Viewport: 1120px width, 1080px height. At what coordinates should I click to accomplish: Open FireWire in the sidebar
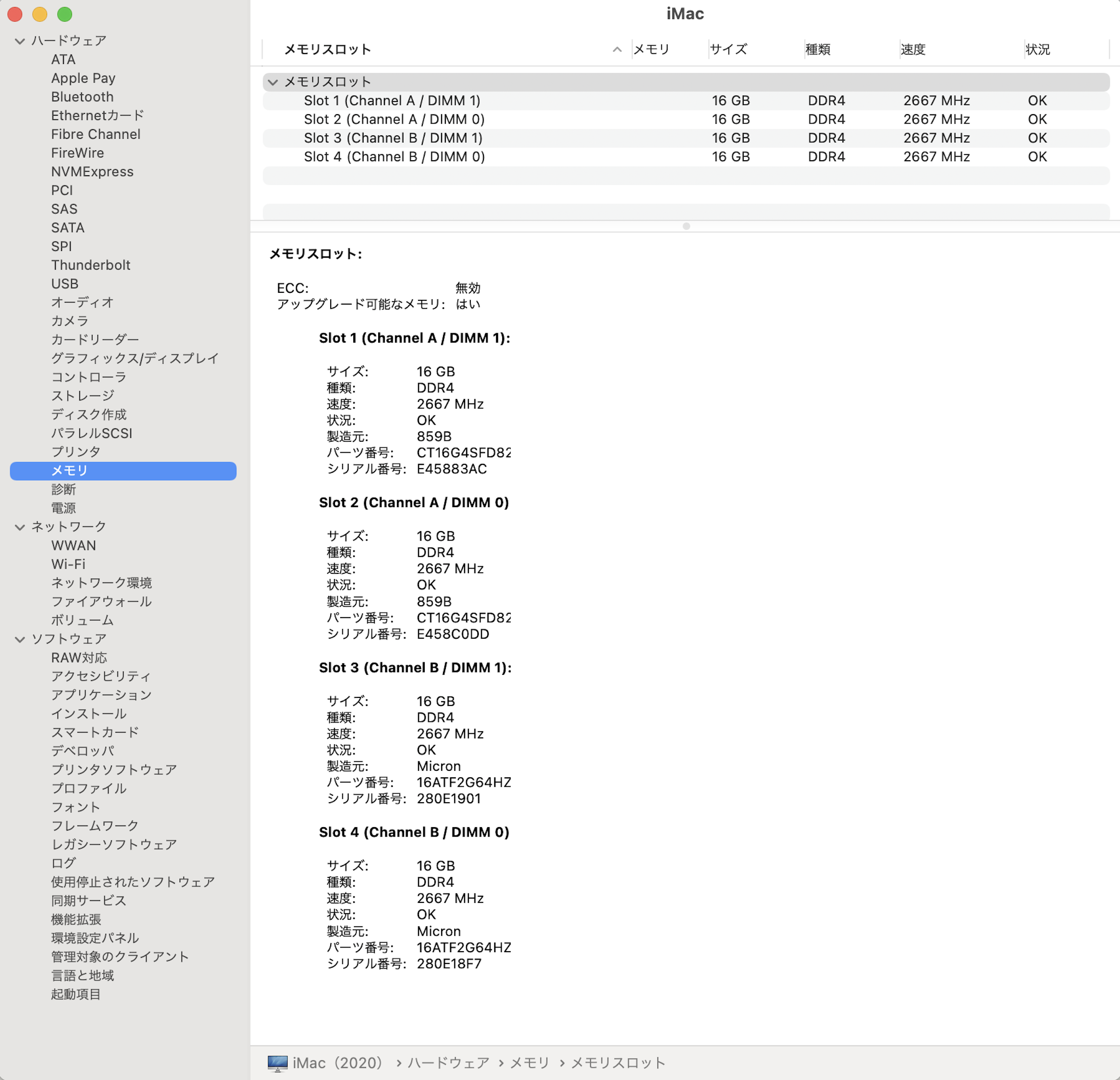pyautogui.click(x=78, y=153)
